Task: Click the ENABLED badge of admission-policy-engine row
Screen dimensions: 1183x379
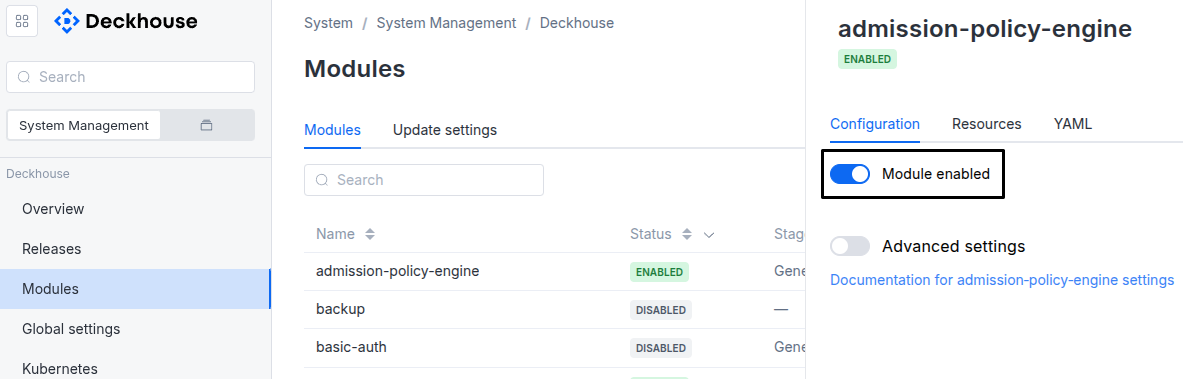Action: click(659, 272)
